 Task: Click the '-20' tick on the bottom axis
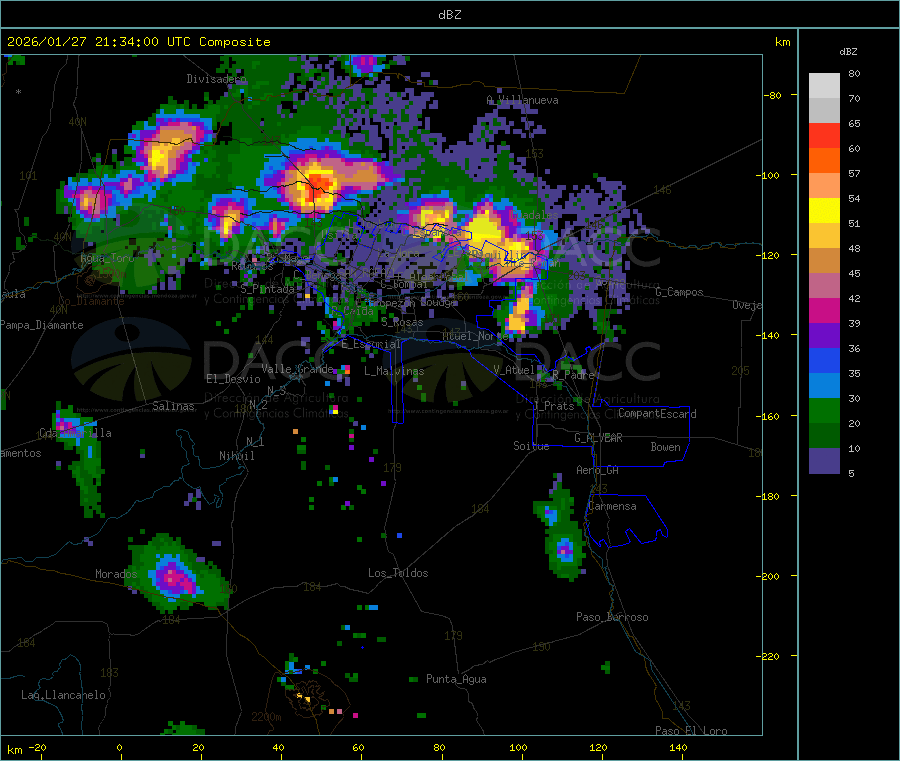[x=37, y=748]
